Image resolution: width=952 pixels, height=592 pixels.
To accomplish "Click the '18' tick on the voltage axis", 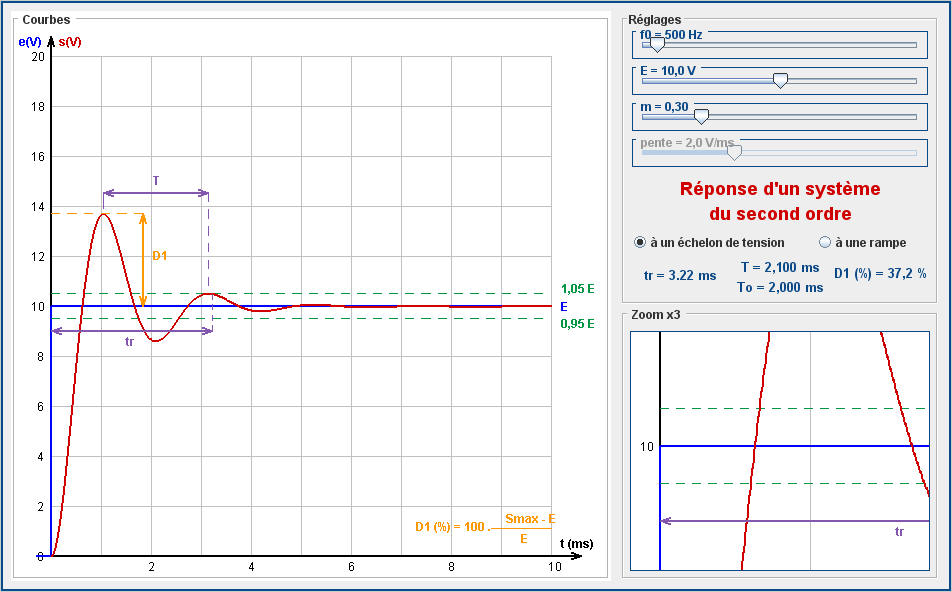I will (38, 107).
